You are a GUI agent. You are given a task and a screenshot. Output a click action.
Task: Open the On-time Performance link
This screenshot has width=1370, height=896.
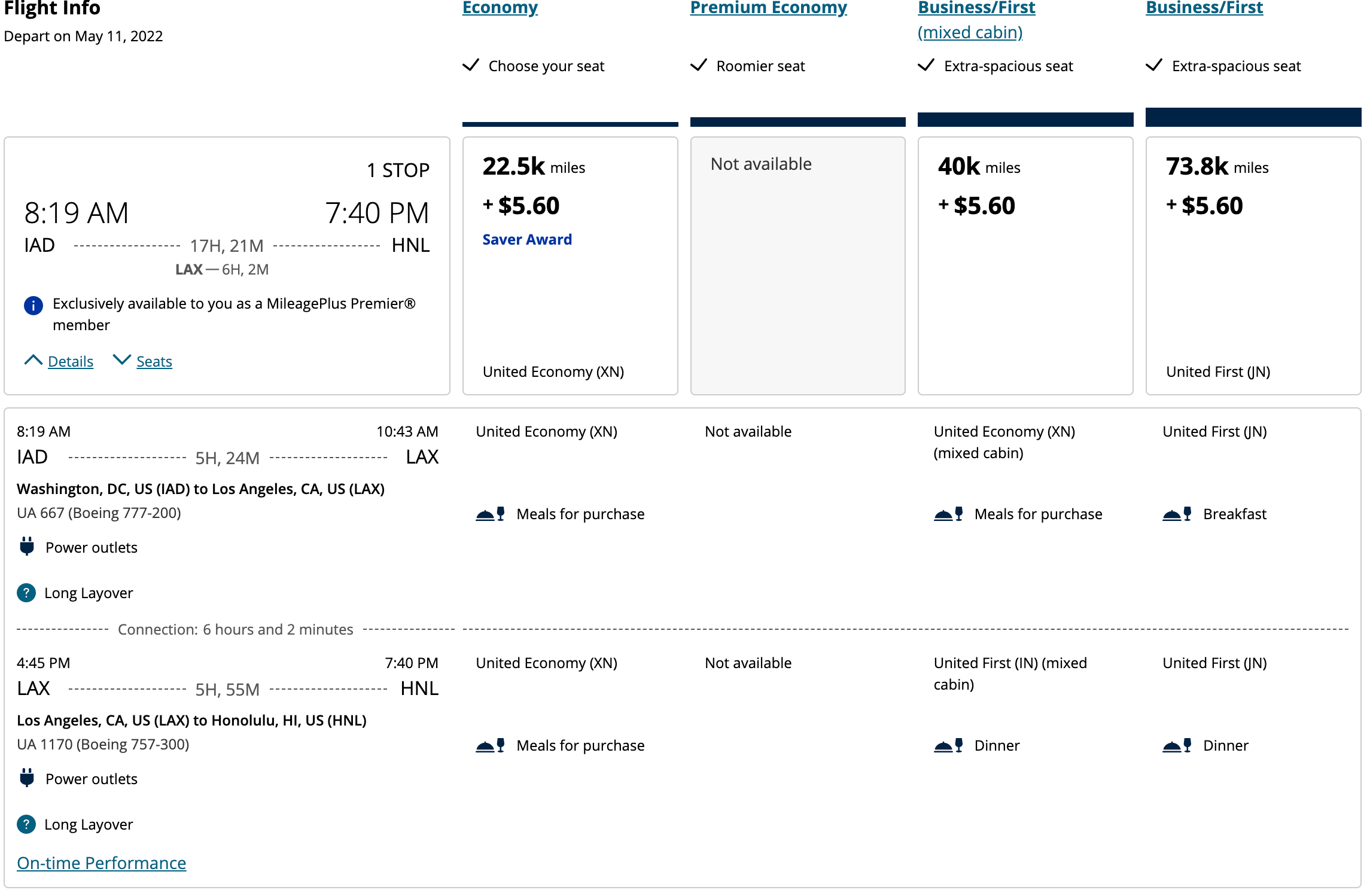pyautogui.click(x=102, y=863)
